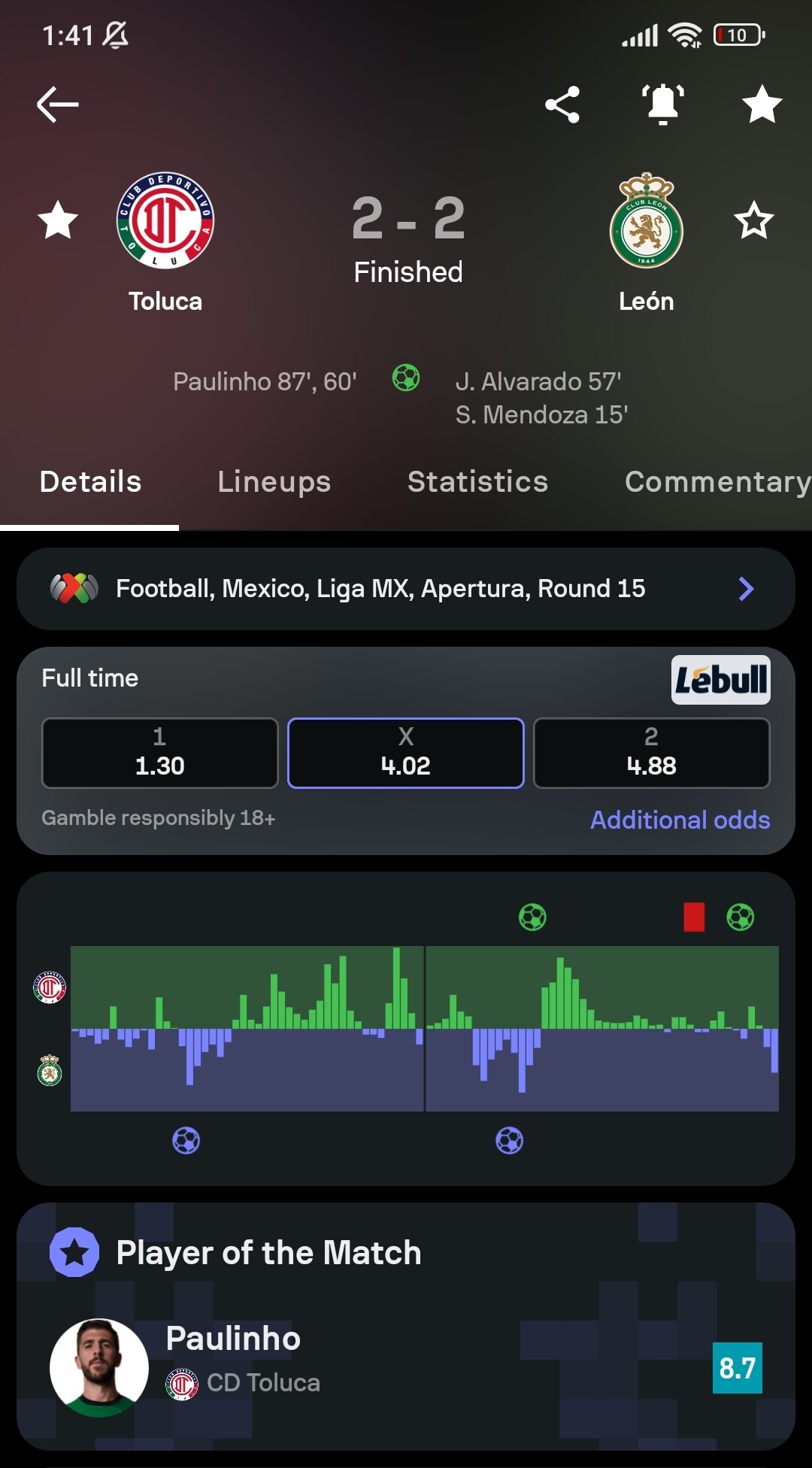Viewport: 812px width, 1468px height.
Task: Open the Additional odds link
Action: (680, 820)
